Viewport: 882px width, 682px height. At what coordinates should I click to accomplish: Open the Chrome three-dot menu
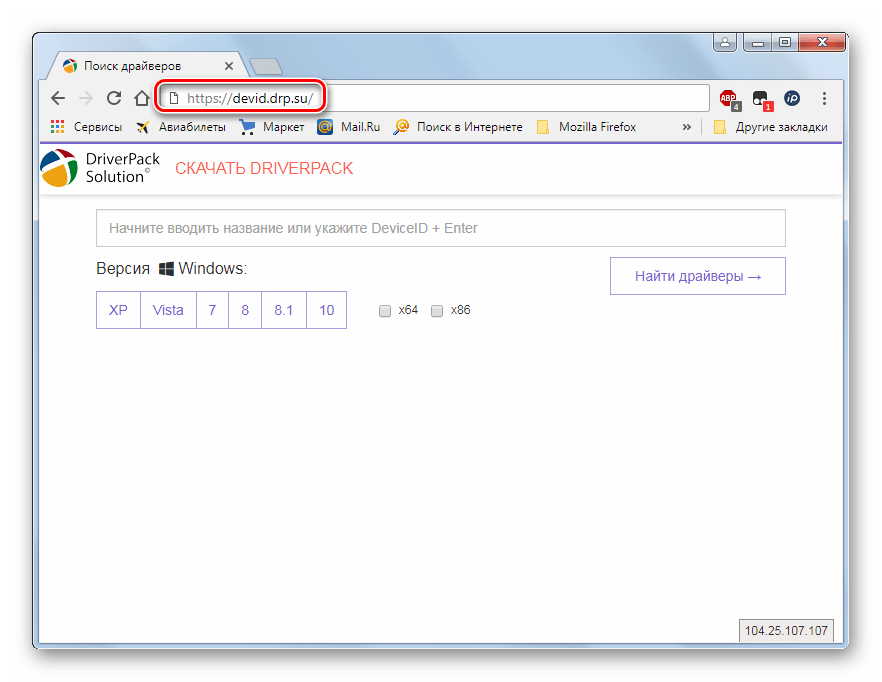tap(824, 98)
